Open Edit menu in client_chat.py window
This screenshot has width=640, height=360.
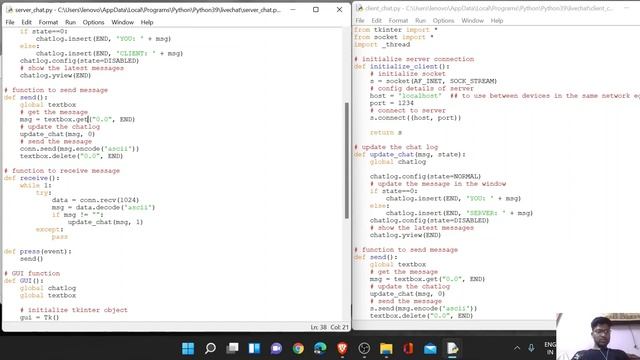coord(376,20)
